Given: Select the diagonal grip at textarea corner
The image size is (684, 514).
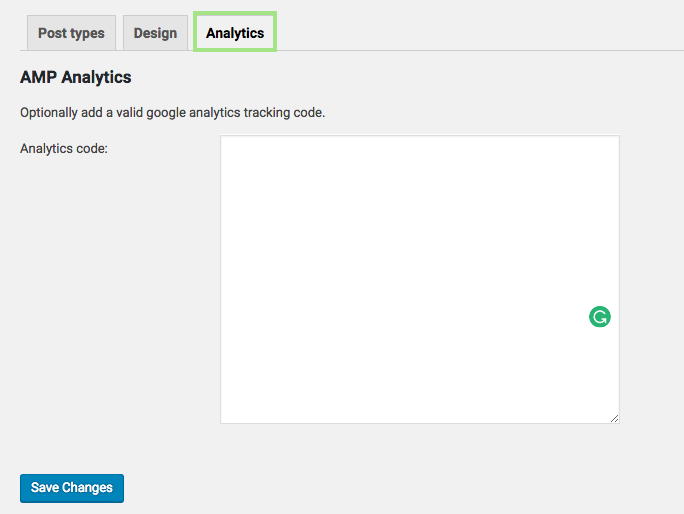Looking at the screenshot, I should pos(614,418).
